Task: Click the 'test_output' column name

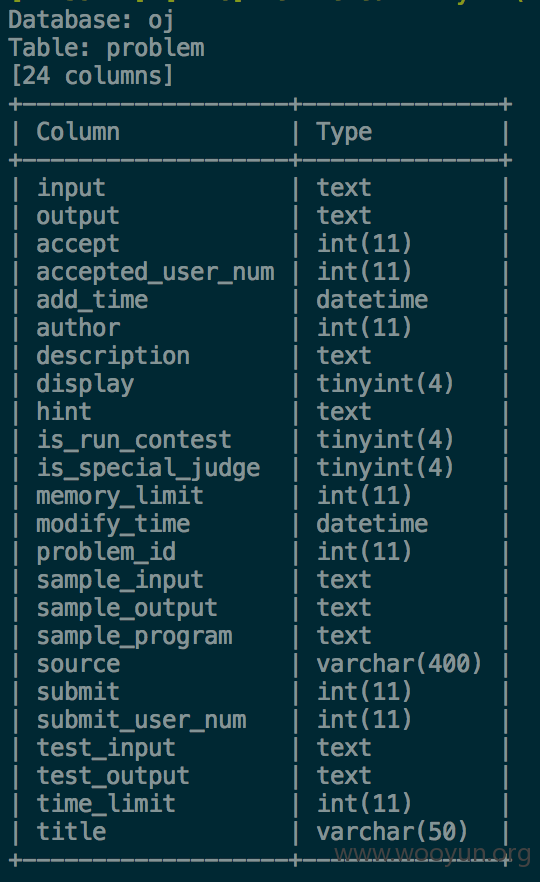Action: (x=113, y=777)
